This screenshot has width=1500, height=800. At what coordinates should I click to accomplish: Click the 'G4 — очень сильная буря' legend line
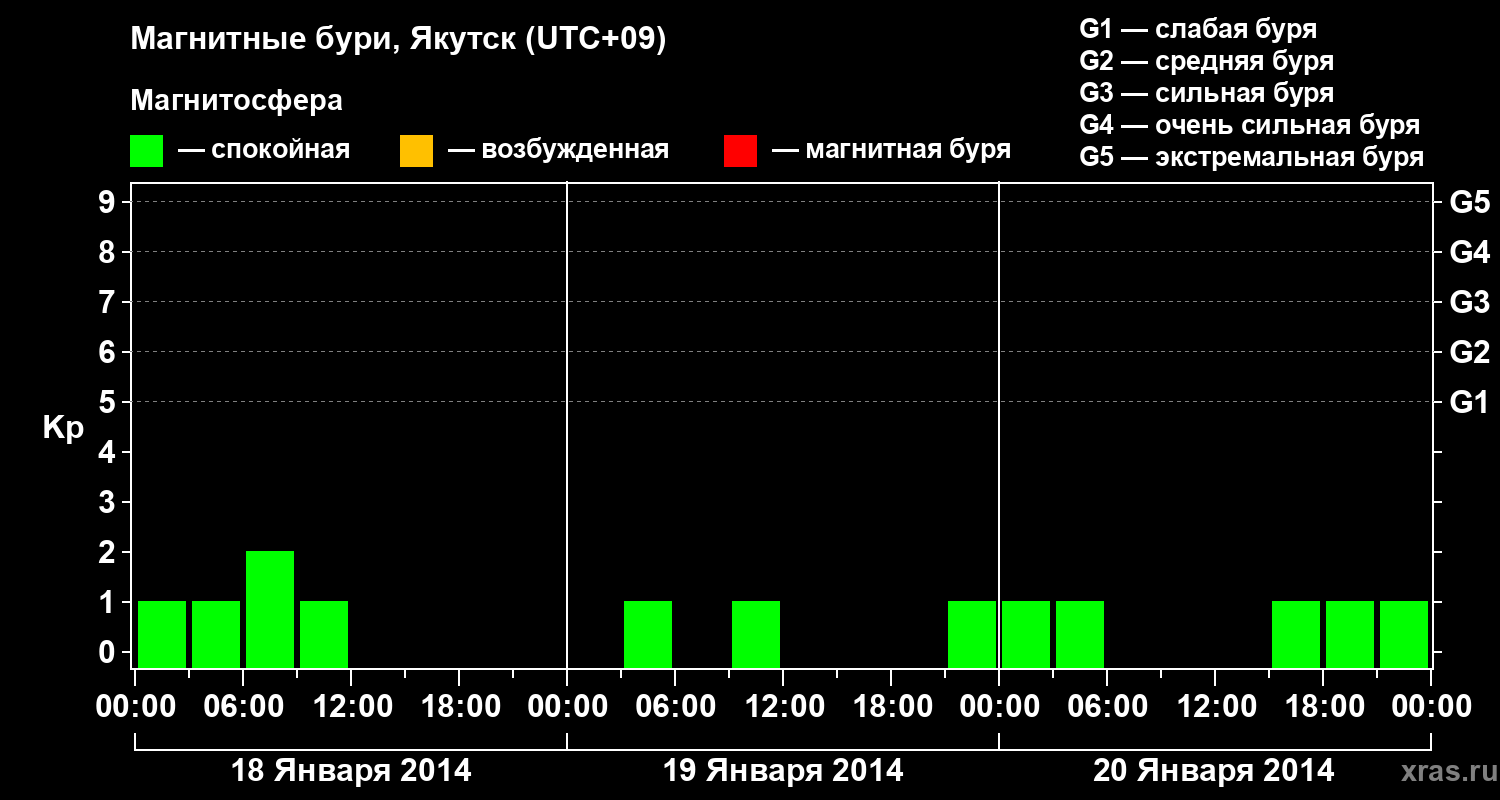point(1250,125)
